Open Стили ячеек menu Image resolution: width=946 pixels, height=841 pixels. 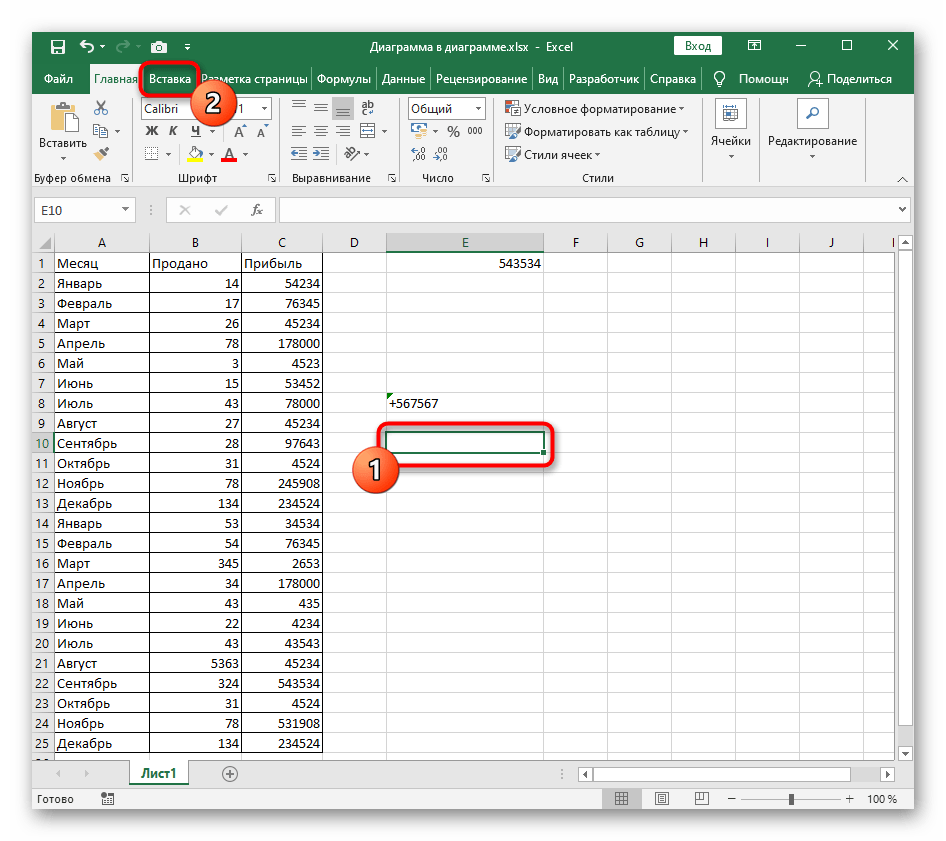point(553,154)
